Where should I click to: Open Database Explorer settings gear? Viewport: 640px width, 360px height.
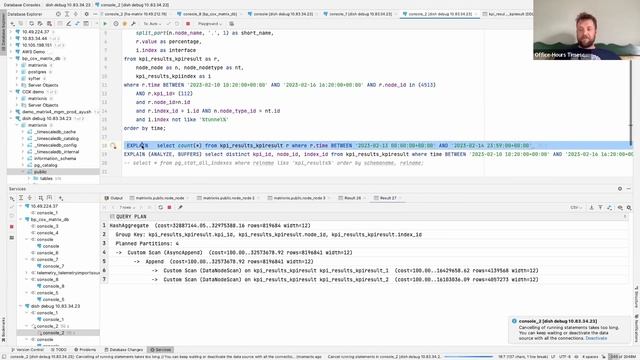pos(86,14)
